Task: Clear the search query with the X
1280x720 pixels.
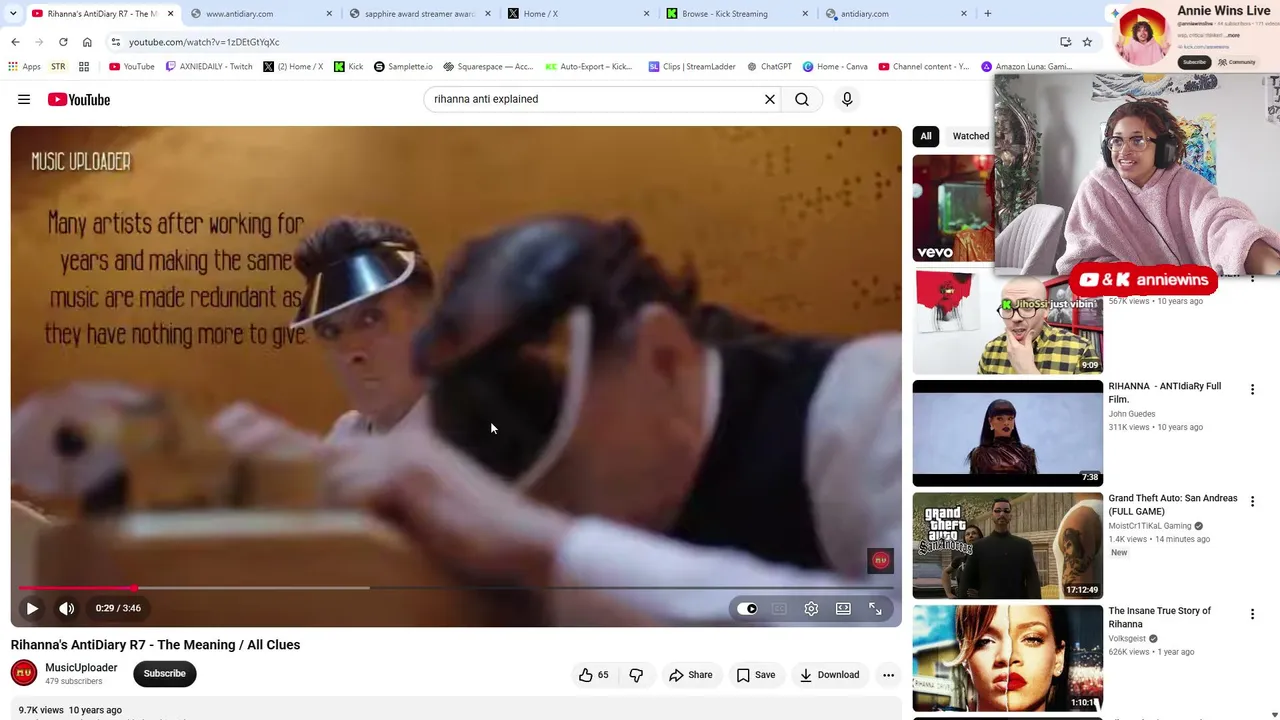Action: pyautogui.click(x=770, y=99)
